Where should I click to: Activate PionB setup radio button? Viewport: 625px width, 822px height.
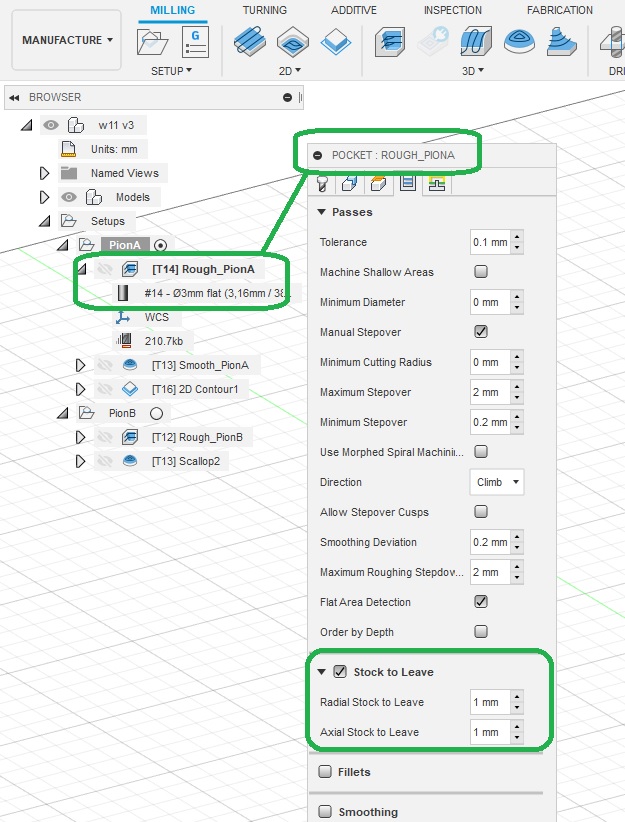pyautogui.click(x=156, y=414)
